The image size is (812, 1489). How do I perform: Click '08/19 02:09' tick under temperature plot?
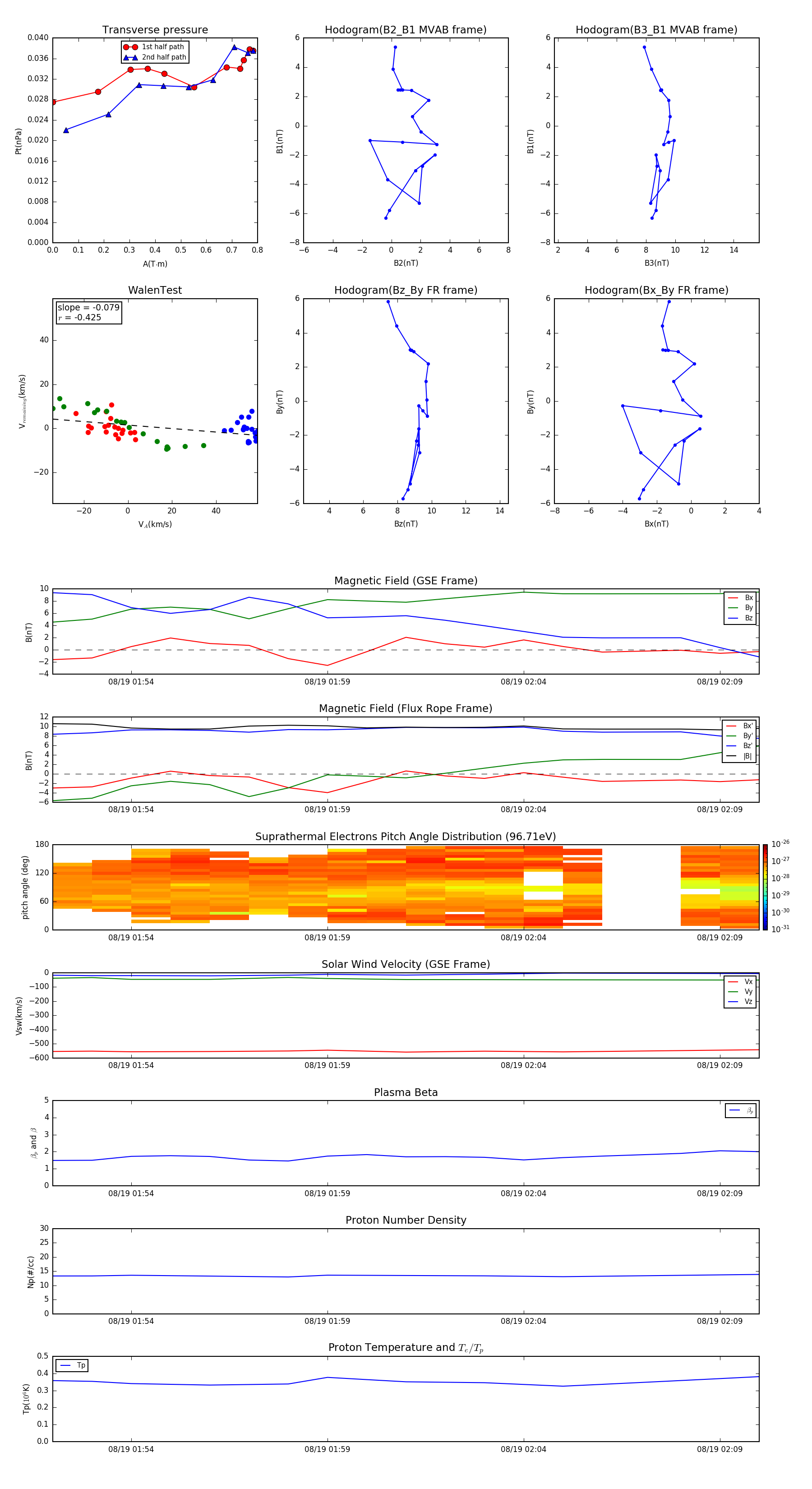[x=720, y=1450]
